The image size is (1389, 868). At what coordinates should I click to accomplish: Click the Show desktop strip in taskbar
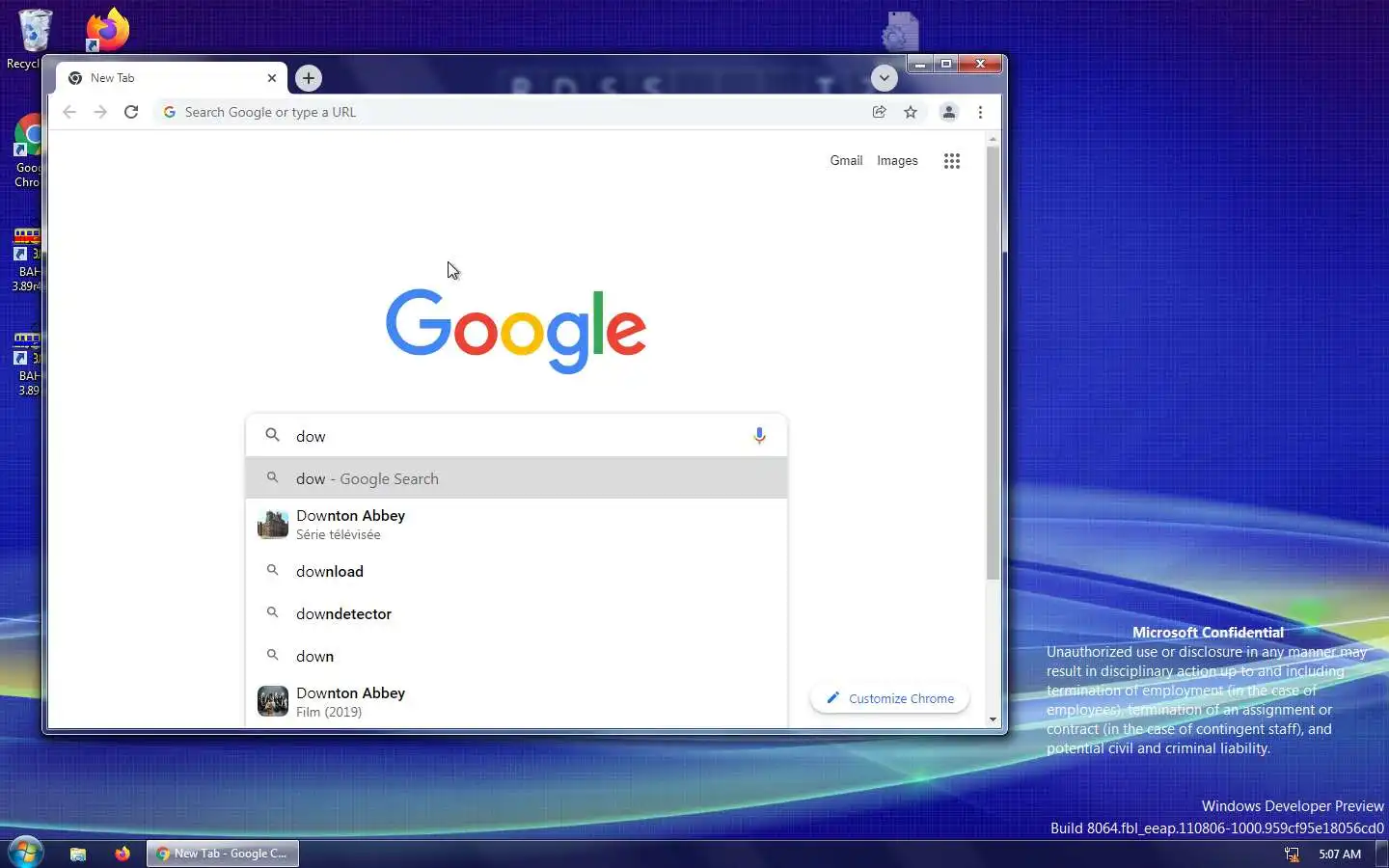coord(1381,854)
